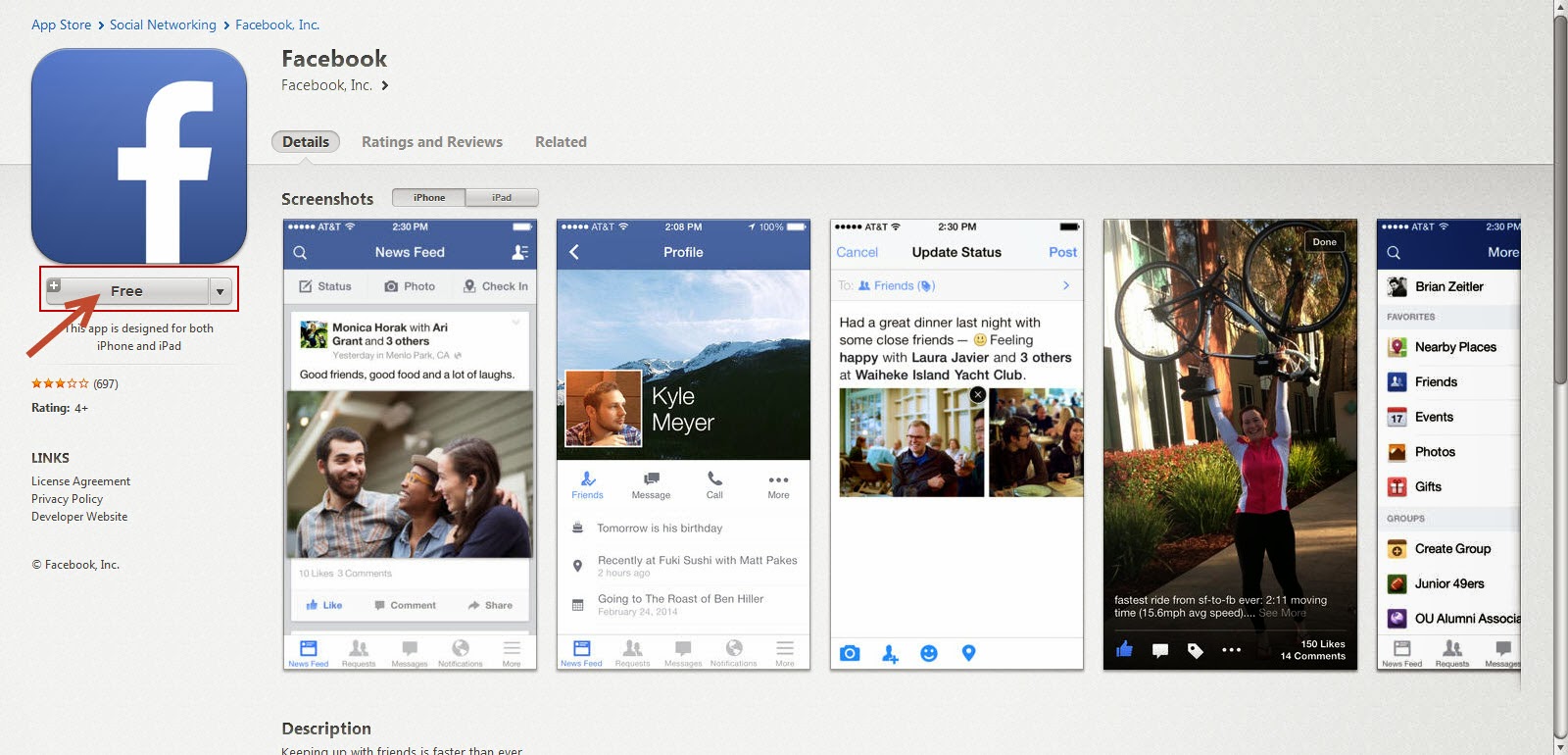The width and height of the screenshot is (1568, 755).
Task: Click Brian Zeitler profile row
Action: [x=1449, y=286]
